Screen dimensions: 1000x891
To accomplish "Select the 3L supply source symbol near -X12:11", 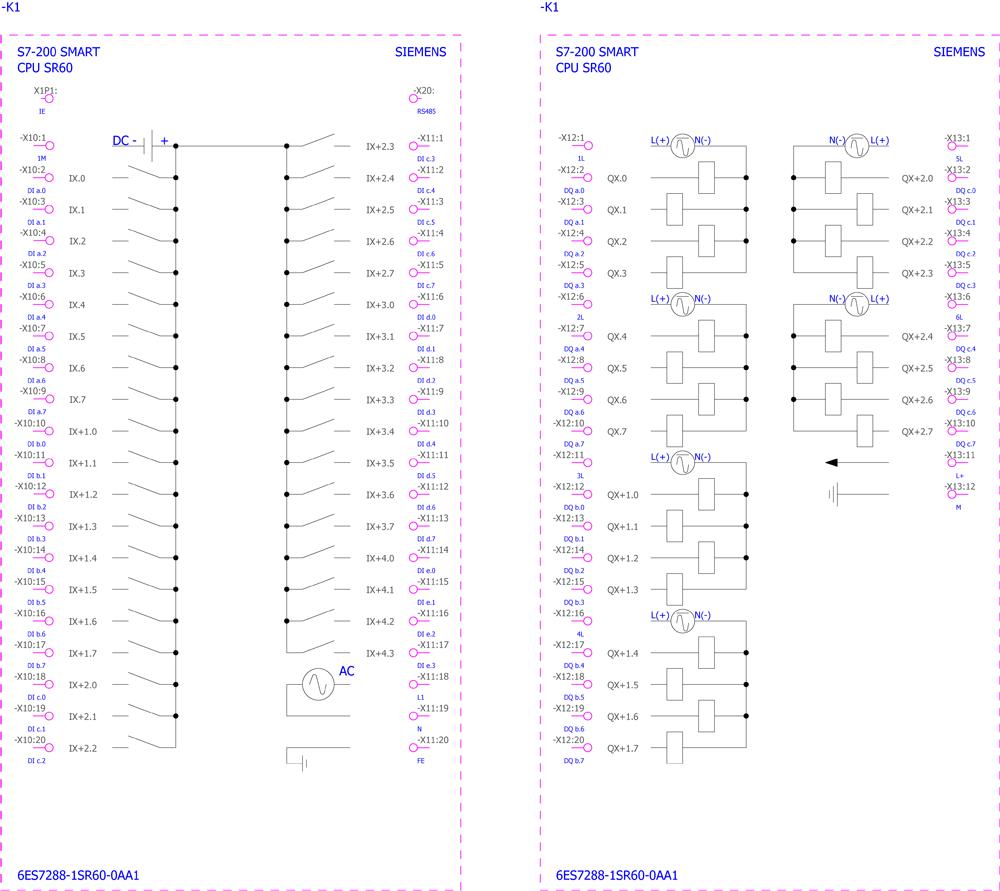I will coord(682,463).
